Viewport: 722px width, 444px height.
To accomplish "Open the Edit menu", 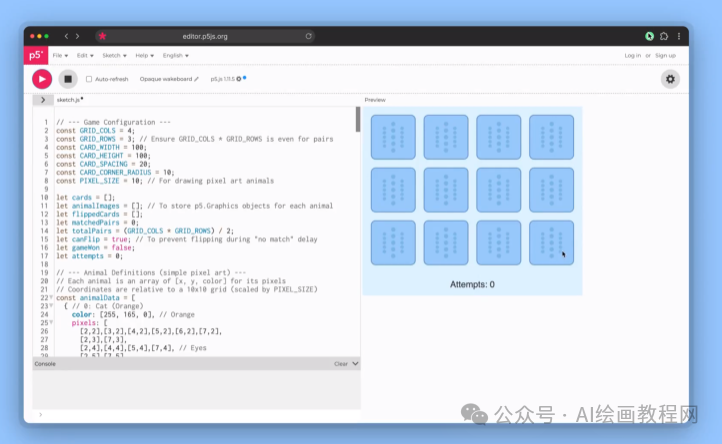I will tap(85, 55).
